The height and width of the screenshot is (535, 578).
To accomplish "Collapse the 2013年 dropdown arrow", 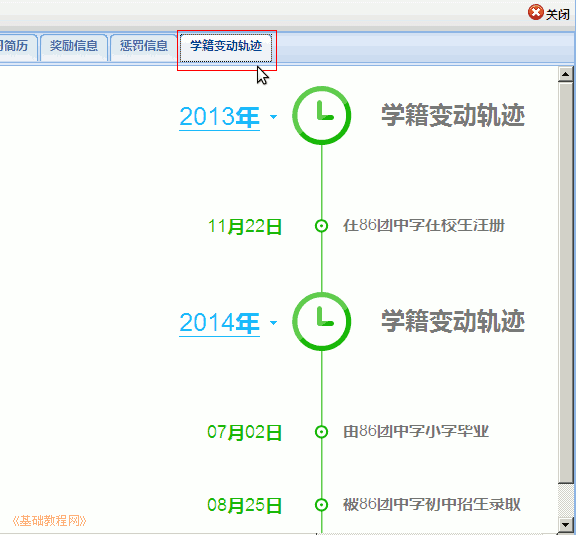I will [273, 117].
